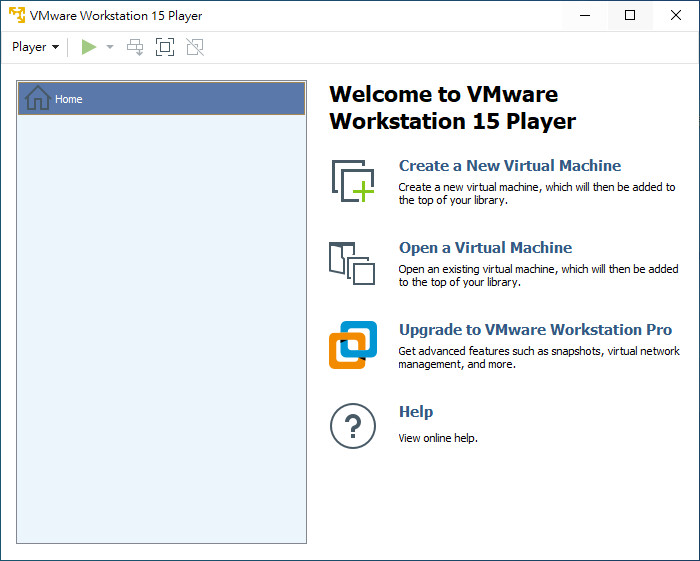This screenshot has width=700, height=561.
Task: Click the 'Create a new virtual machine, which will' description
Action: click(x=537, y=194)
